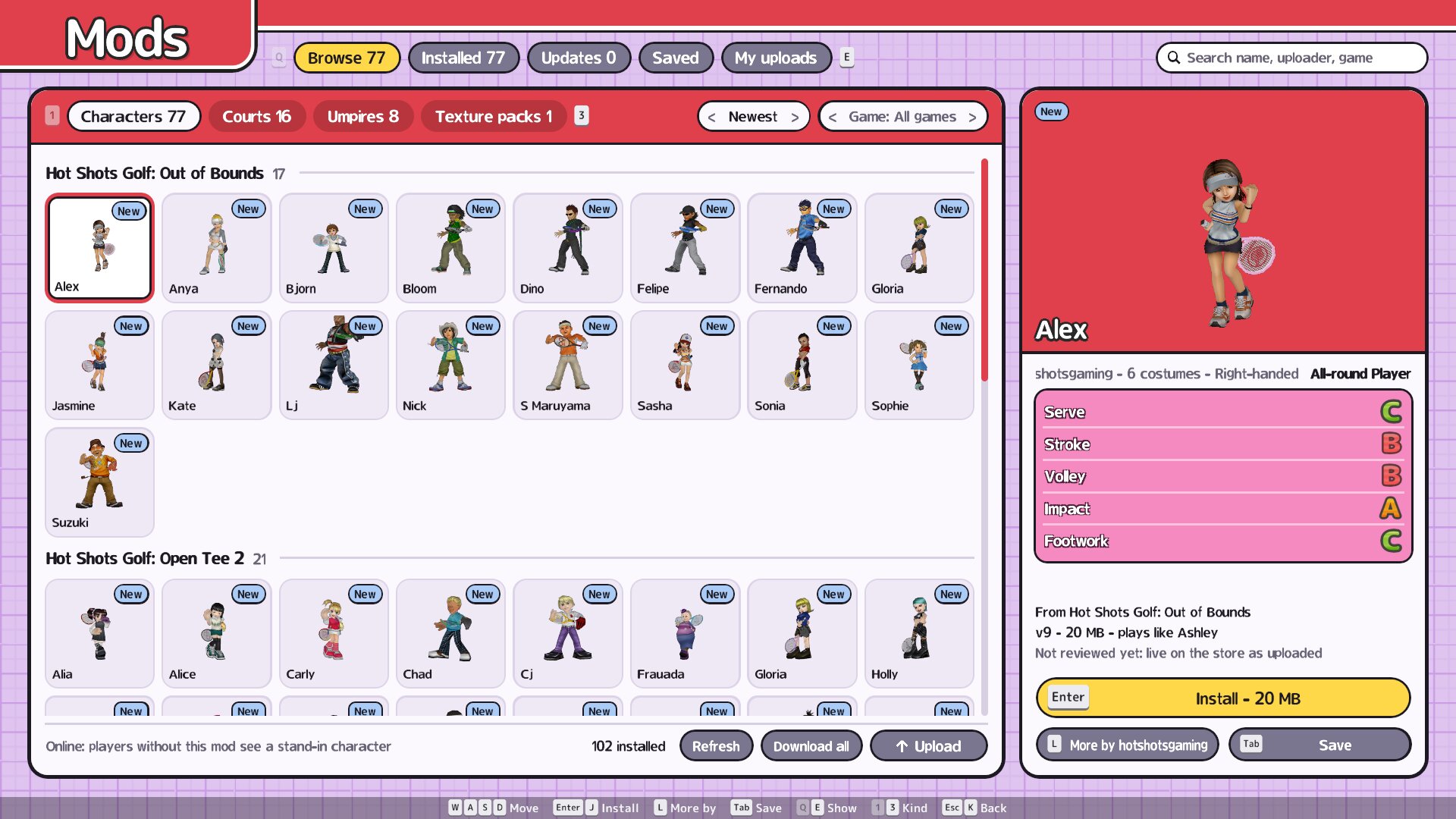
Task: Filter by Texture packs 1 kind
Action: [x=494, y=116]
